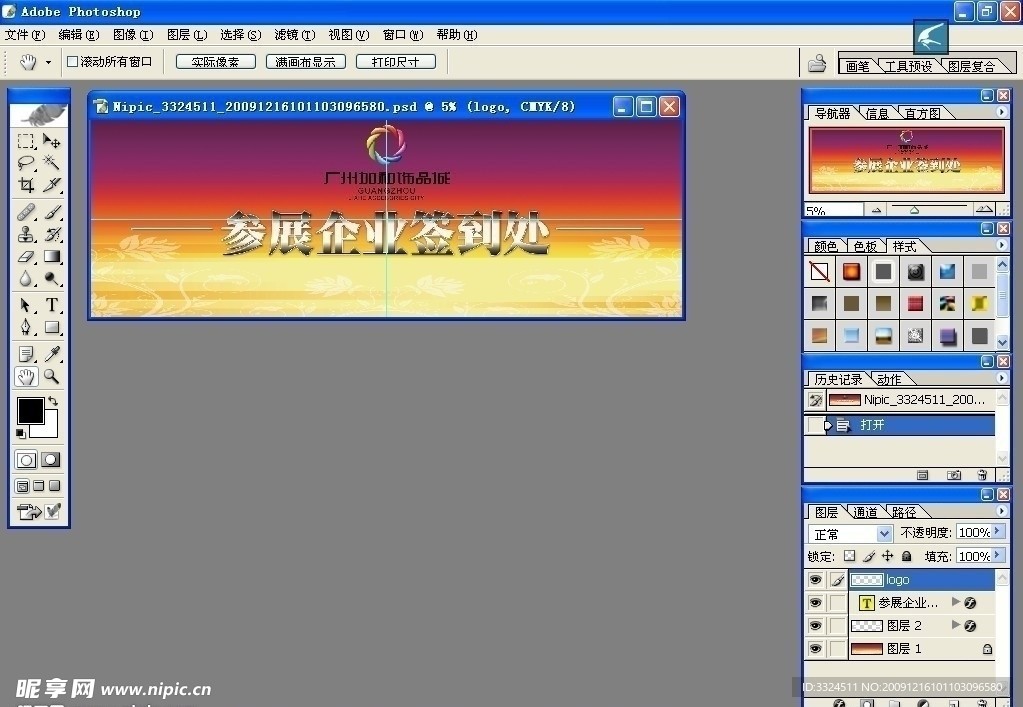This screenshot has width=1023, height=707.
Task: Select the Clone Stamp tool
Action: coord(27,235)
